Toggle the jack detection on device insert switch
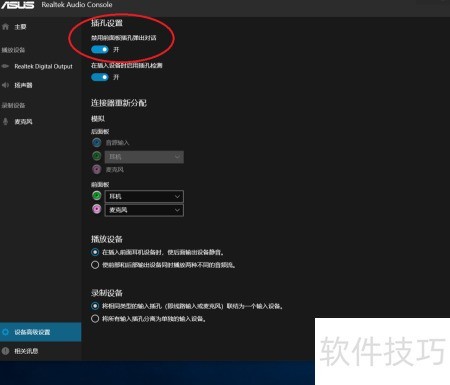The height and width of the screenshot is (385, 450). click(x=100, y=77)
